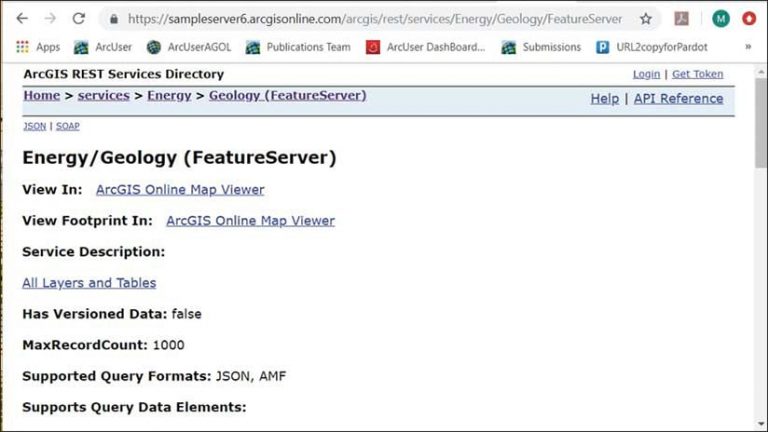Click the Service Description label
This screenshot has width=768, height=432.
point(94,252)
